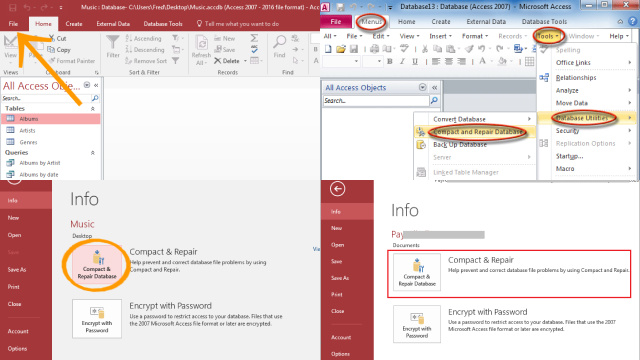Screen dimensions: 640x360
Task: Click Encrypt with Password button in Music Info
Action: click(97, 319)
